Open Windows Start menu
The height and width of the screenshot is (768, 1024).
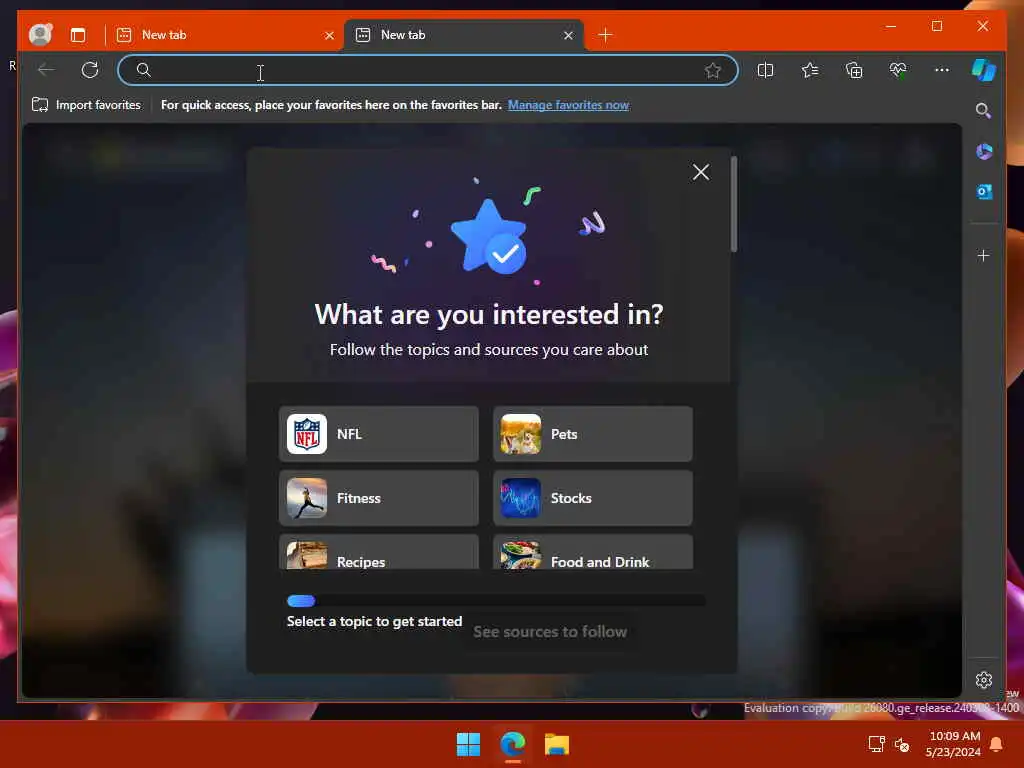tap(468, 744)
